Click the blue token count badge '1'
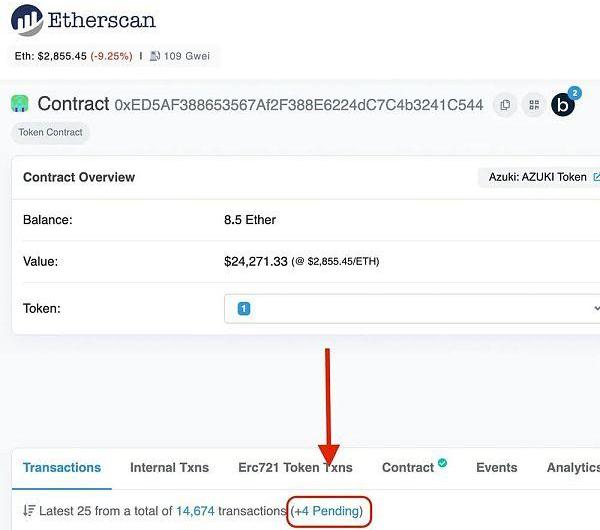The image size is (600, 530). click(244, 308)
